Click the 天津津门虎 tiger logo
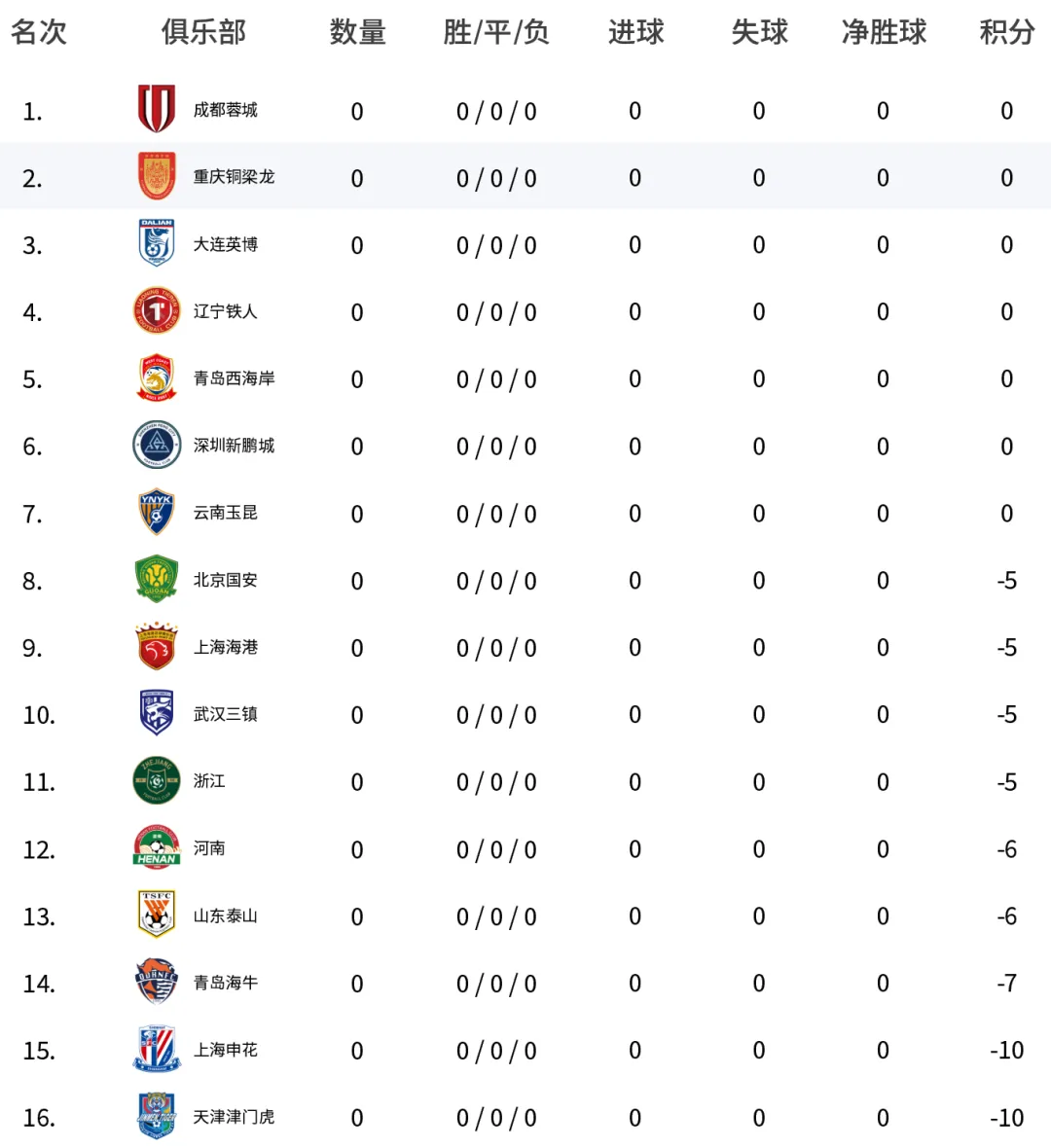Image resolution: width=1051 pixels, height=1148 pixels. point(156,1116)
